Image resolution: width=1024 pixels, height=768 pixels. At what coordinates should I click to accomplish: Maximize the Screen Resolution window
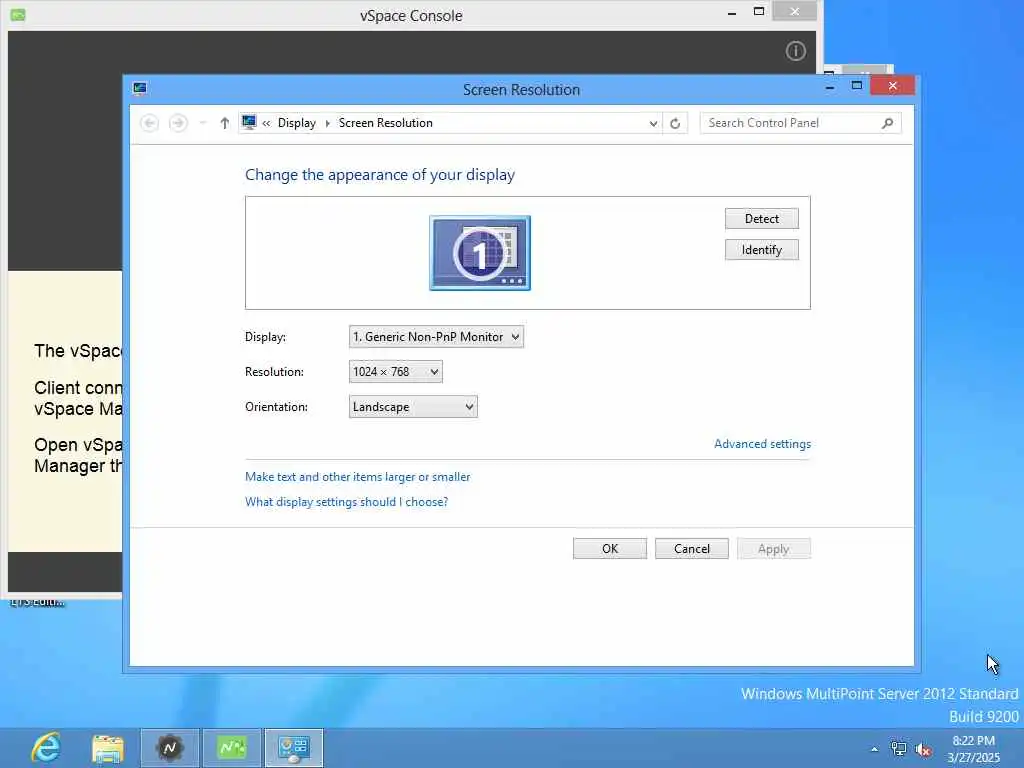point(857,86)
